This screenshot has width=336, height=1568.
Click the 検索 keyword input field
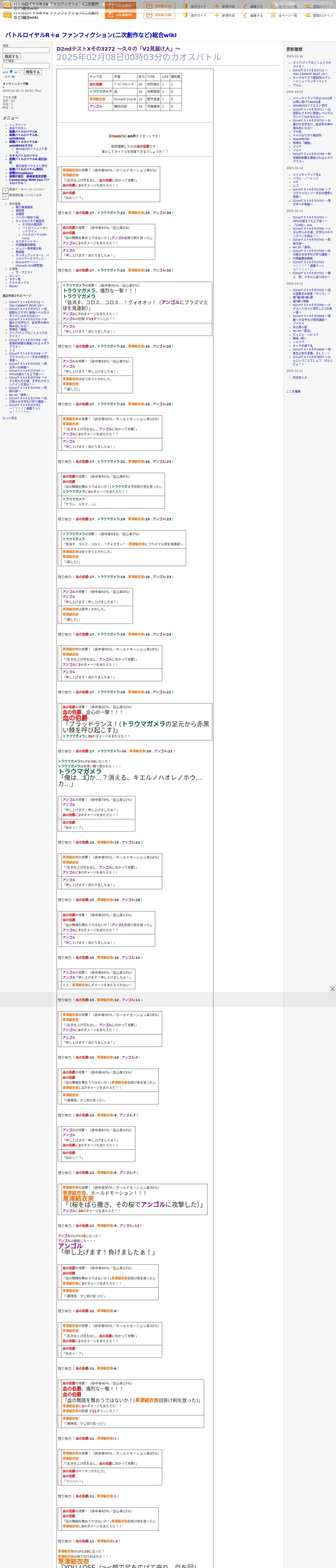(x=26, y=50)
